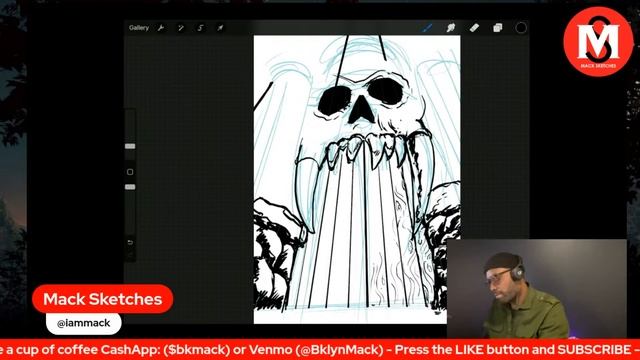This screenshot has width=640, height=360.
Task: Click the Venmo (@BklynMack) ticker text
Action: click(x=316, y=350)
